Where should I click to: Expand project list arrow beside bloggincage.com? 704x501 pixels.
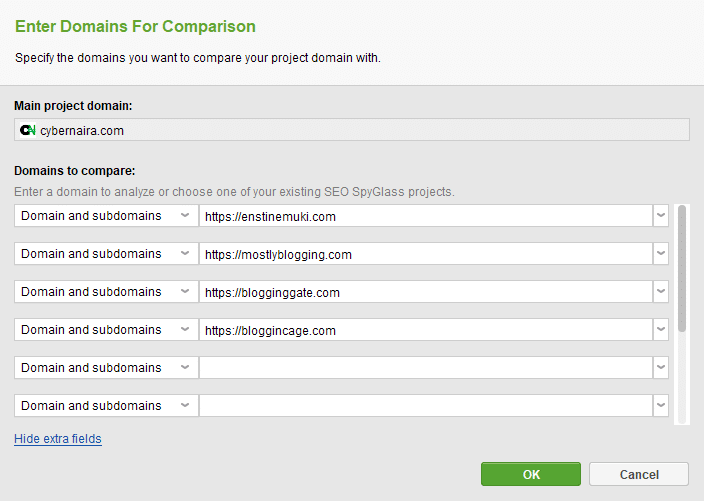pos(661,330)
